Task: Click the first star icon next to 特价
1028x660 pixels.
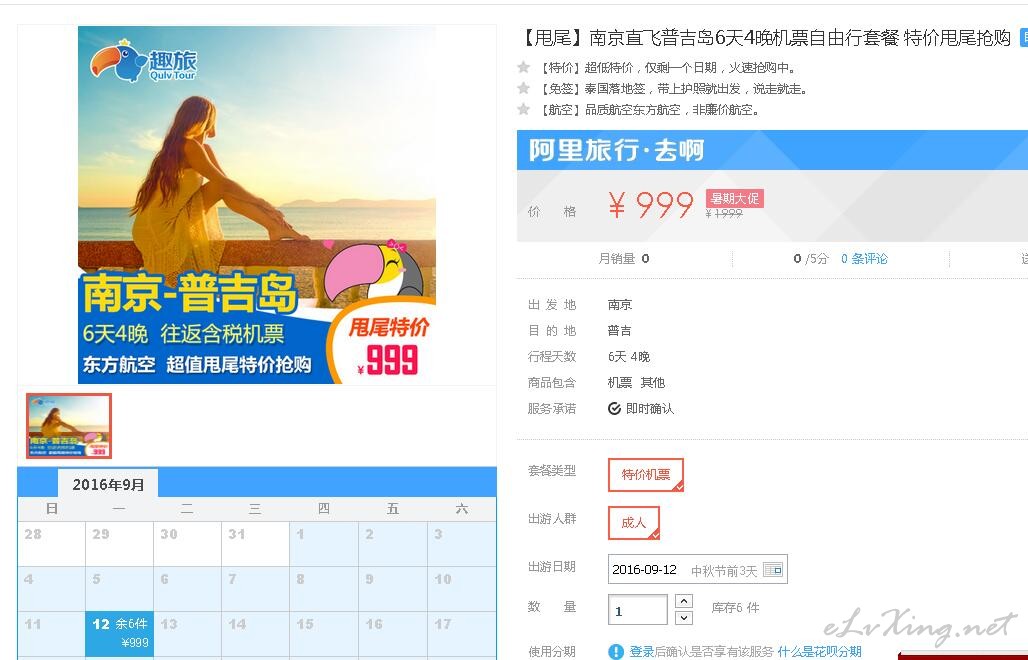Action: pos(523,67)
